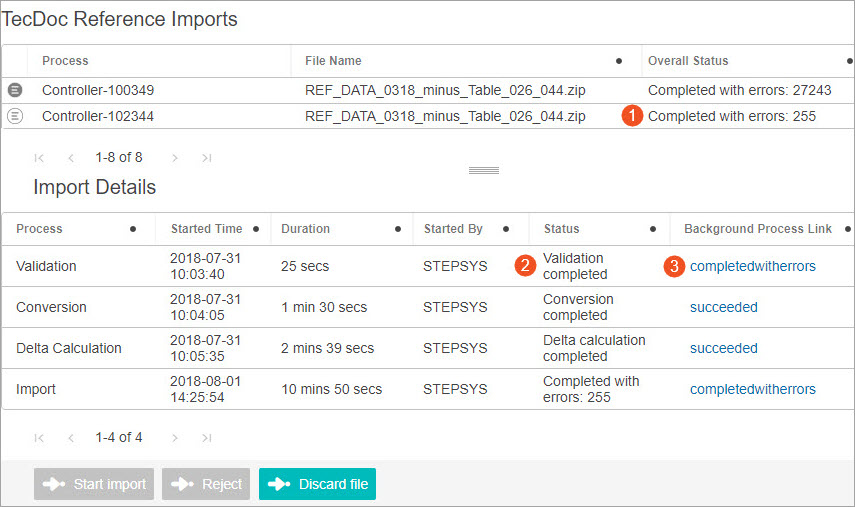The image size is (855, 507).
Task: Open Conversion succeeded background process link
Action: [x=724, y=307]
